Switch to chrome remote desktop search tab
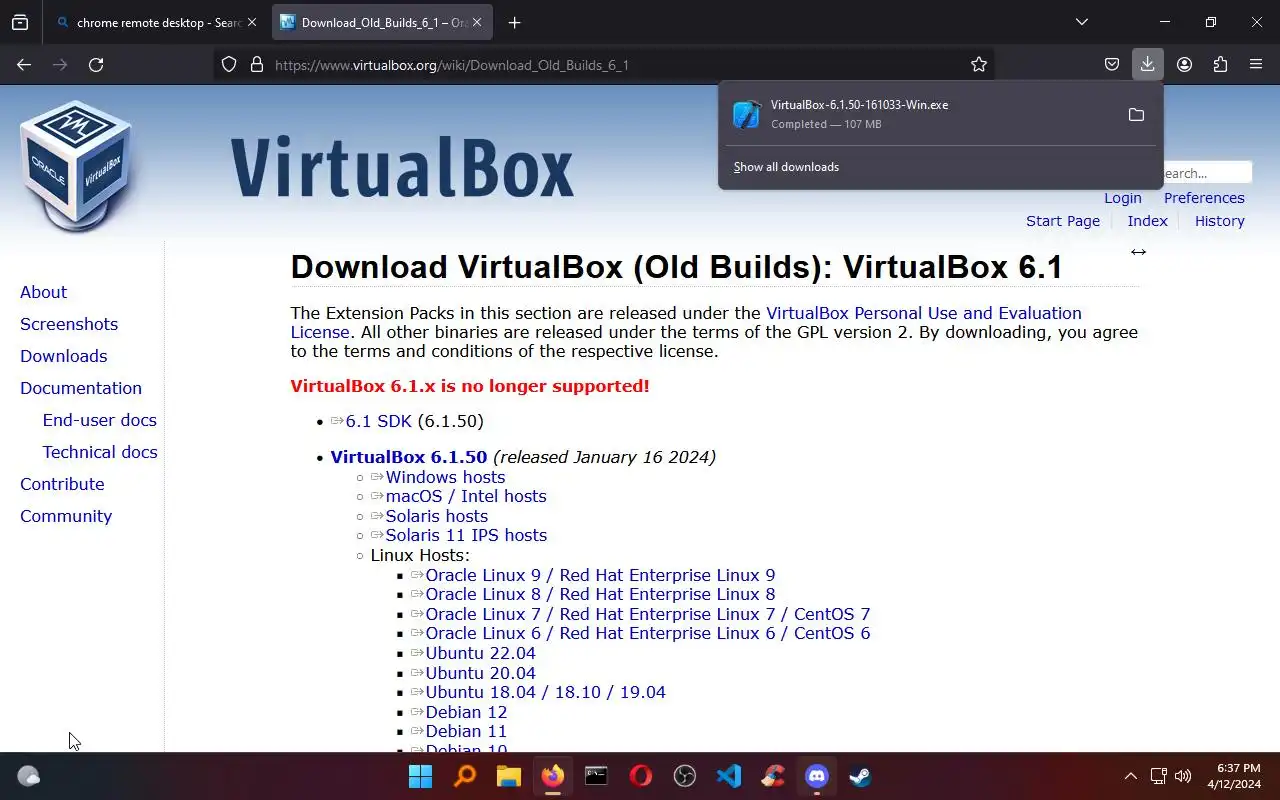The width and height of the screenshot is (1280, 800). tap(158, 22)
